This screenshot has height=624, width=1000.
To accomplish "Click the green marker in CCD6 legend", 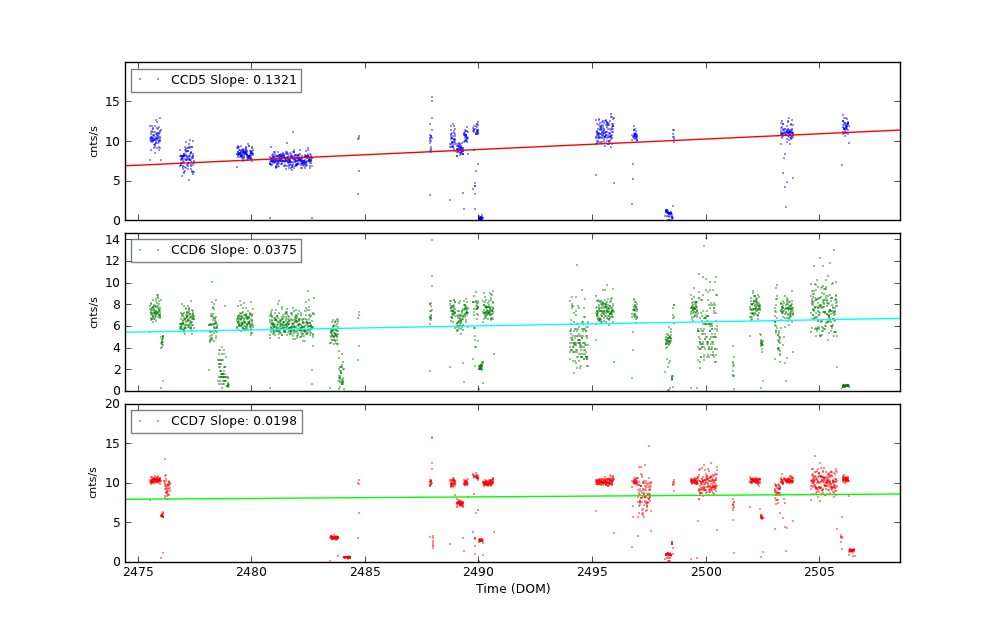I will pyautogui.click(x=140, y=251).
